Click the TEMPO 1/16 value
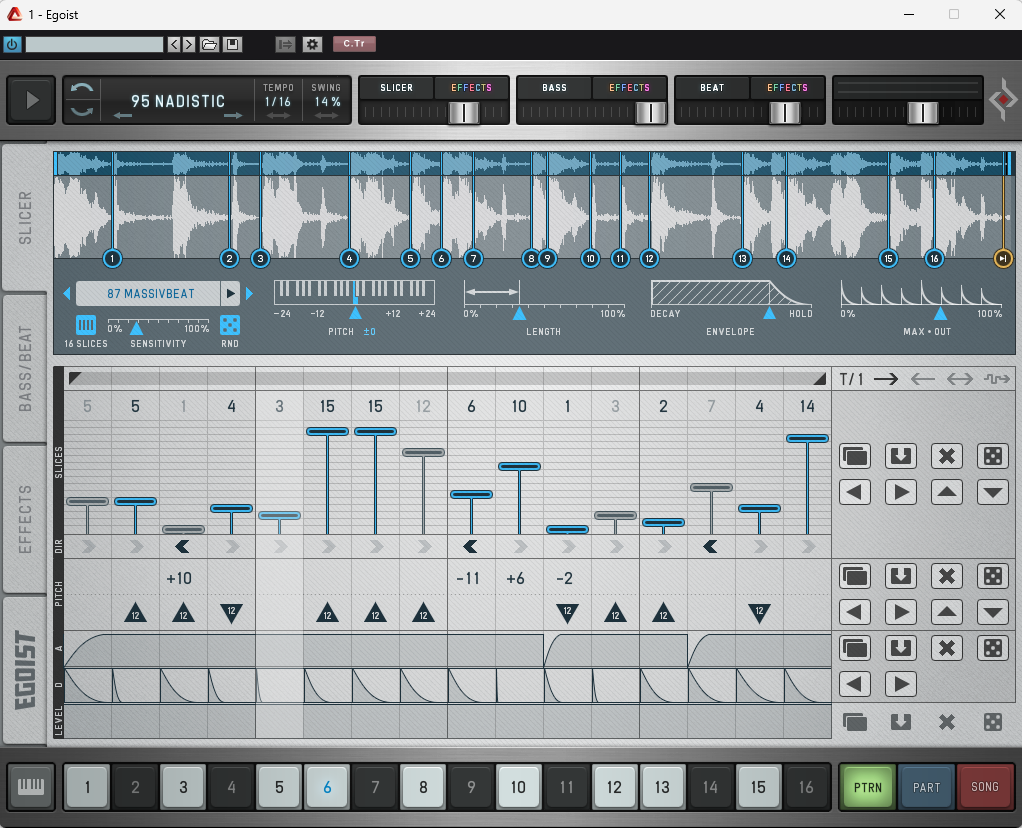Image resolution: width=1022 pixels, height=828 pixels. 278,102
